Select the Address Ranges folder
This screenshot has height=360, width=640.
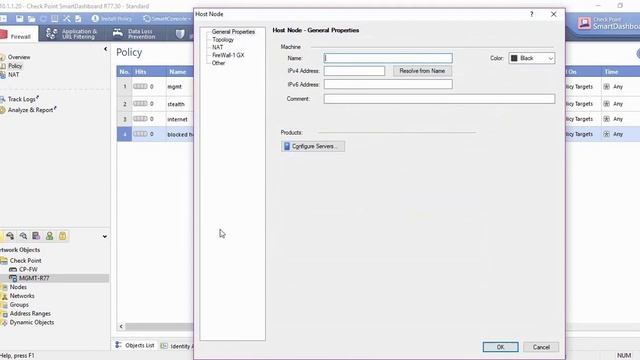click(30, 313)
